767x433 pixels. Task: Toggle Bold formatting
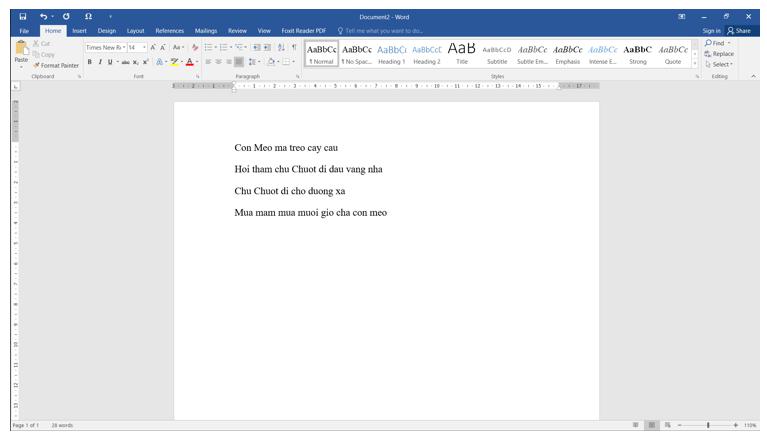click(89, 62)
